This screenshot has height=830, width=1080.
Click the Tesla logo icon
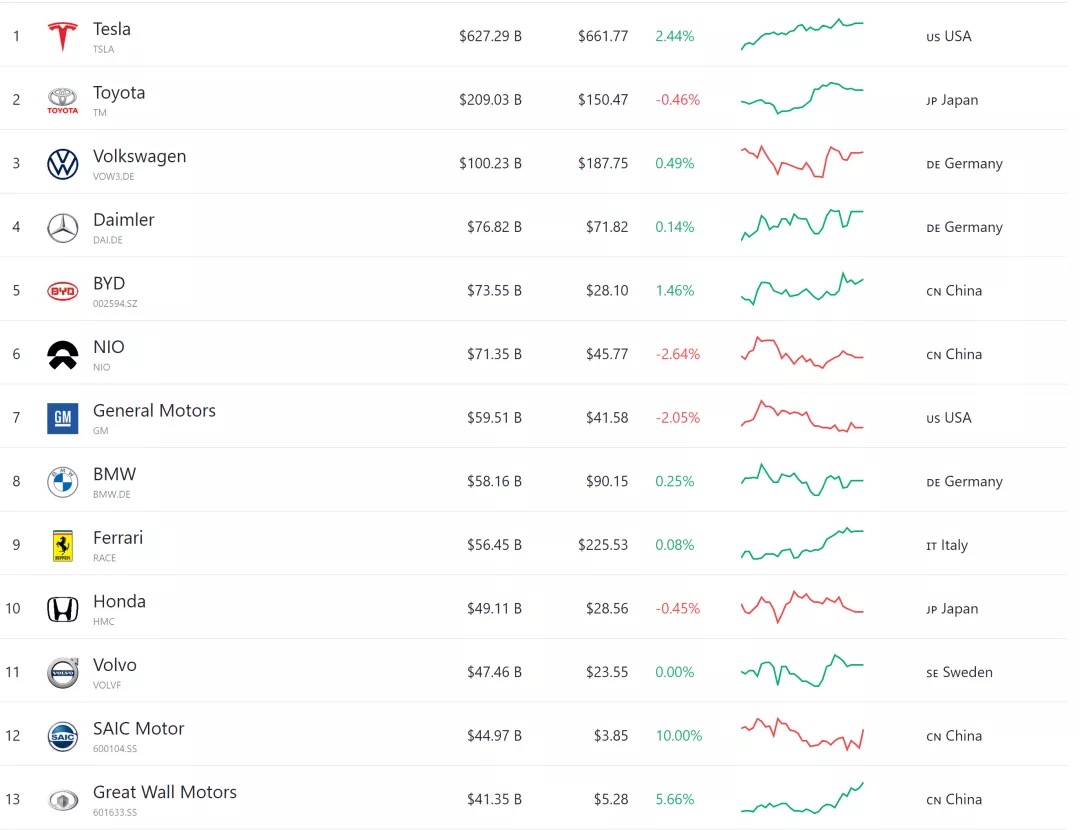63,37
